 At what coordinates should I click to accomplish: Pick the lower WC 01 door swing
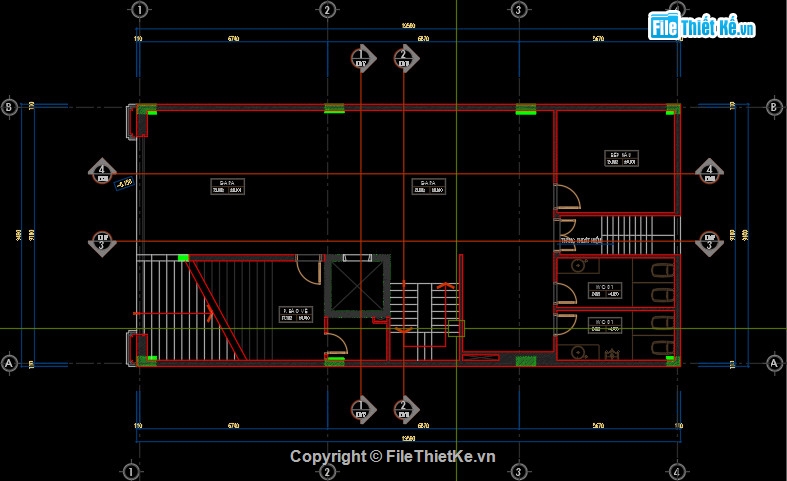click(566, 324)
